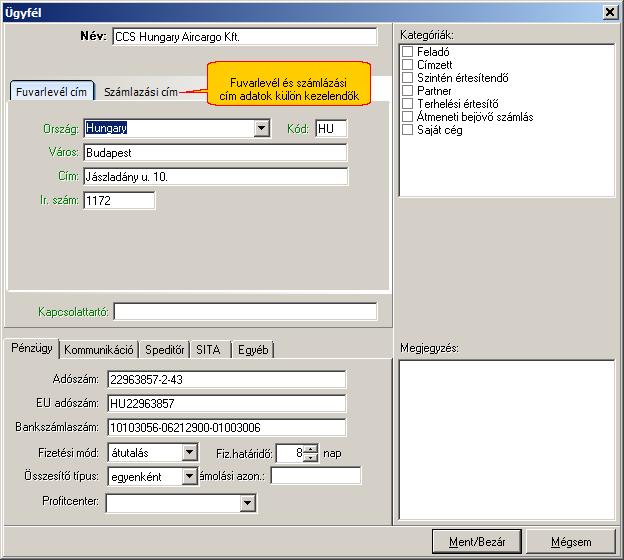This screenshot has width=624, height=560.
Task: Check the Címzett category
Action: (408, 64)
